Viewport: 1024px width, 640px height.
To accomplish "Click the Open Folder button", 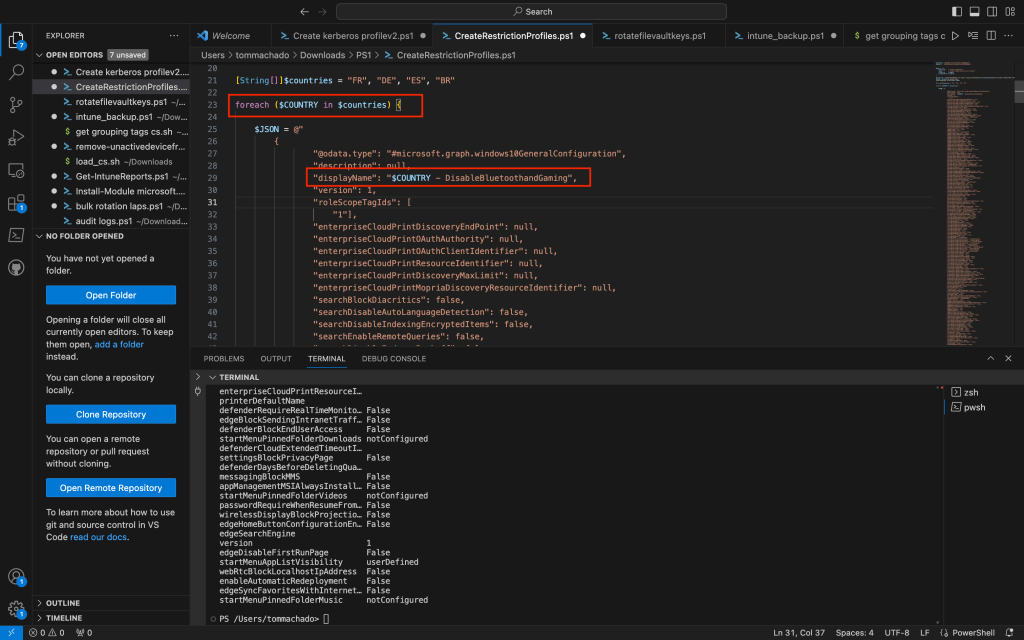I will [110, 295].
